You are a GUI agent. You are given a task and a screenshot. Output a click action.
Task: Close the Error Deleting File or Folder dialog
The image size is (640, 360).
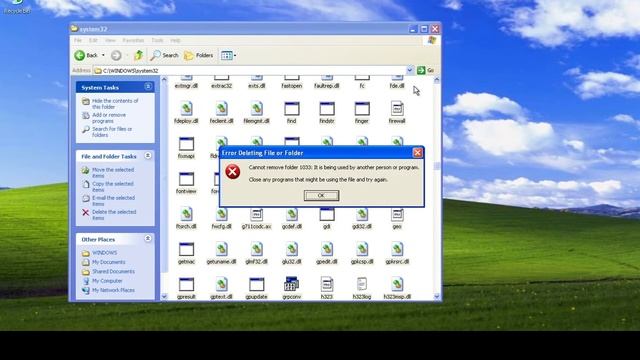[x=418, y=153]
